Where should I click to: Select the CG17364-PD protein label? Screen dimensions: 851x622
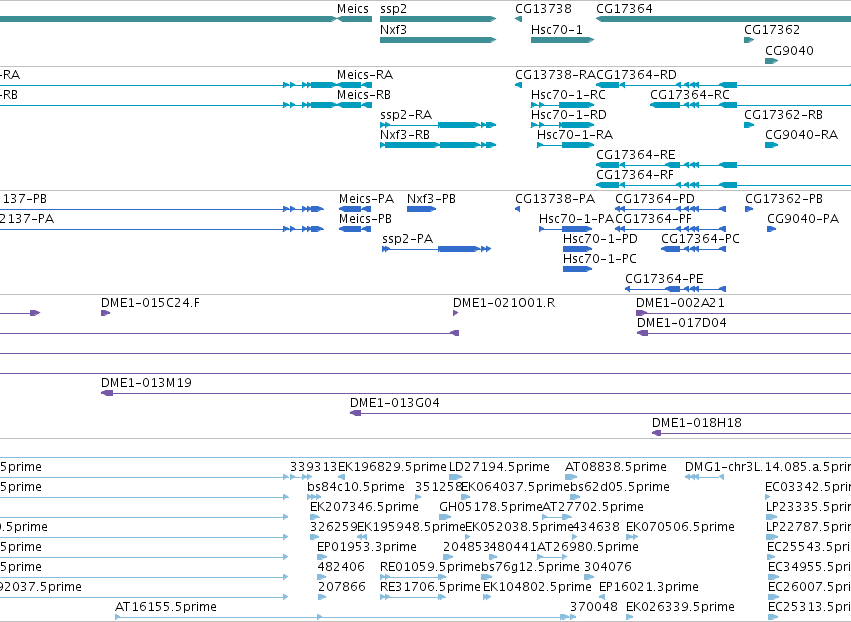pyautogui.click(x=655, y=199)
